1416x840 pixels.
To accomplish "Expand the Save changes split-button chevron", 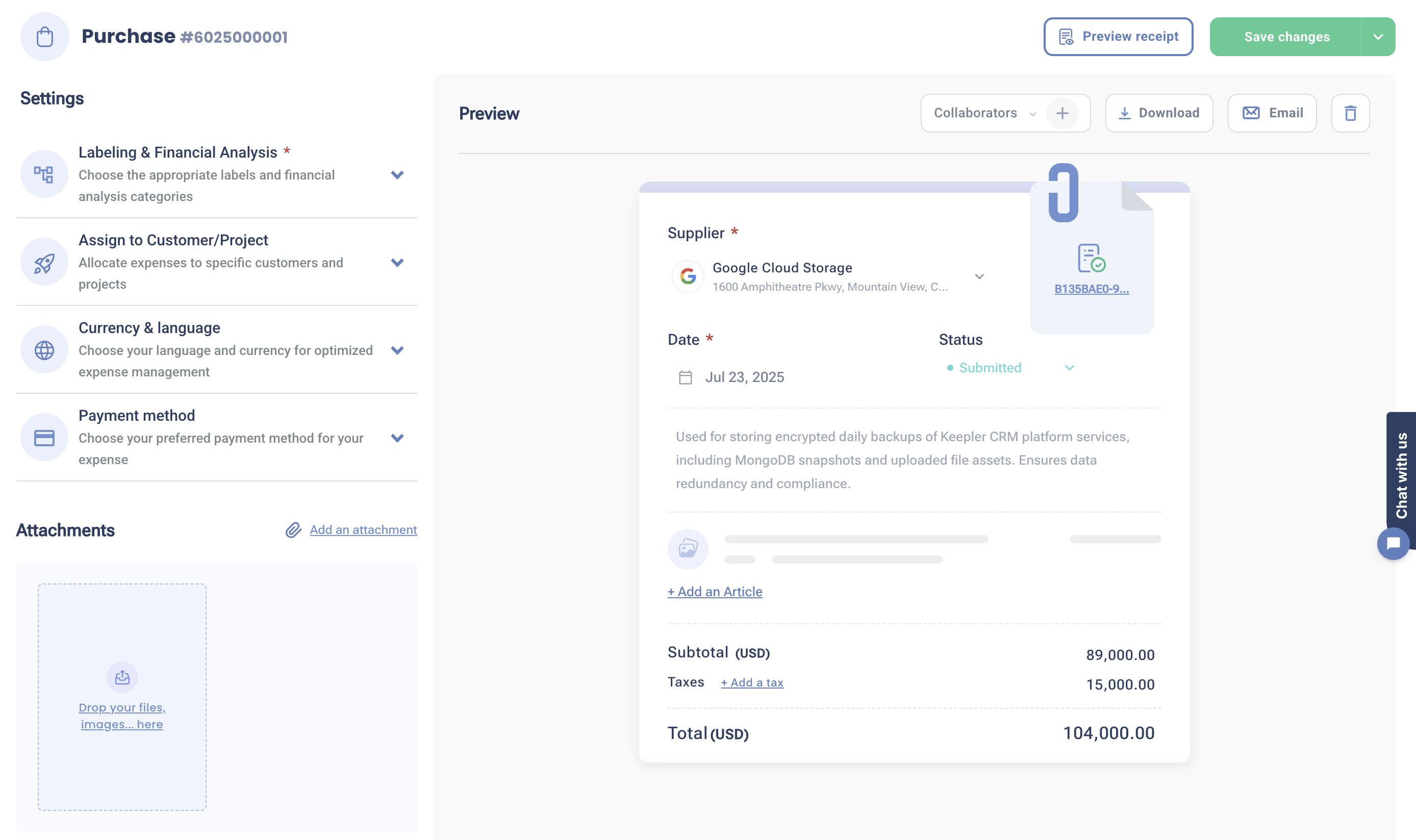I will pyautogui.click(x=1379, y=36).
